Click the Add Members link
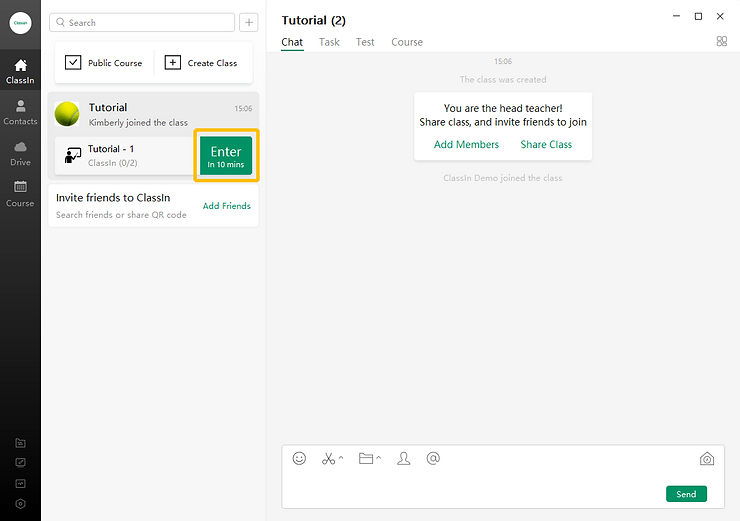The height and width of the screenshot is (521, 740). coord(466,144)
